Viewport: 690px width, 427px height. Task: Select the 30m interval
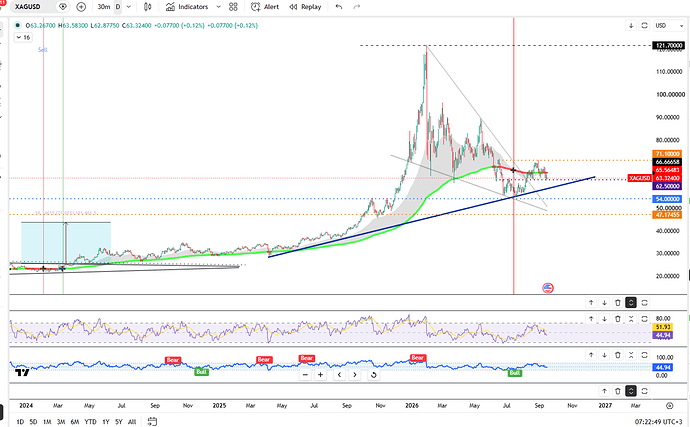coord(104,7)
